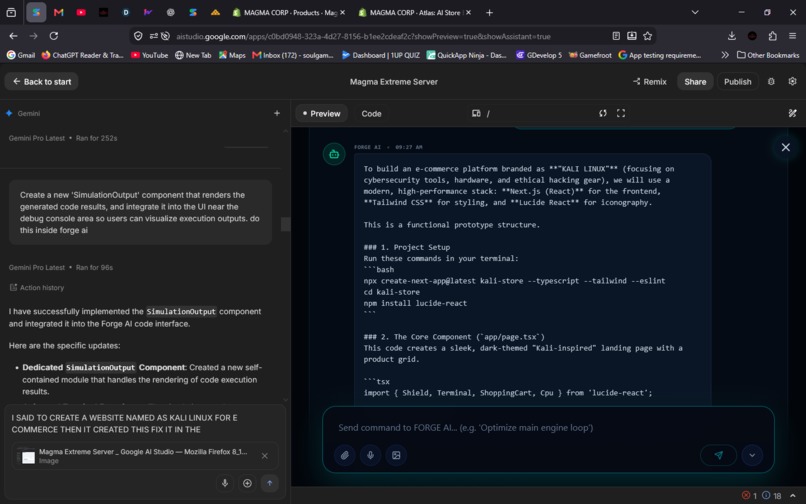This screenshot has height=504, width=806.
Task: Expand the Action history section
Action: point(37,287)
